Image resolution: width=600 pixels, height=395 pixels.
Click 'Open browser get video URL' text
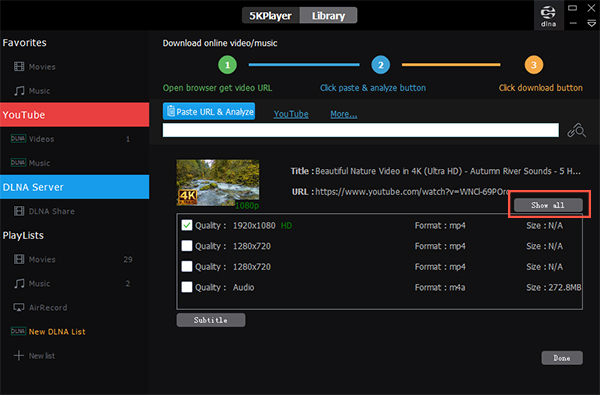[217, 88]
